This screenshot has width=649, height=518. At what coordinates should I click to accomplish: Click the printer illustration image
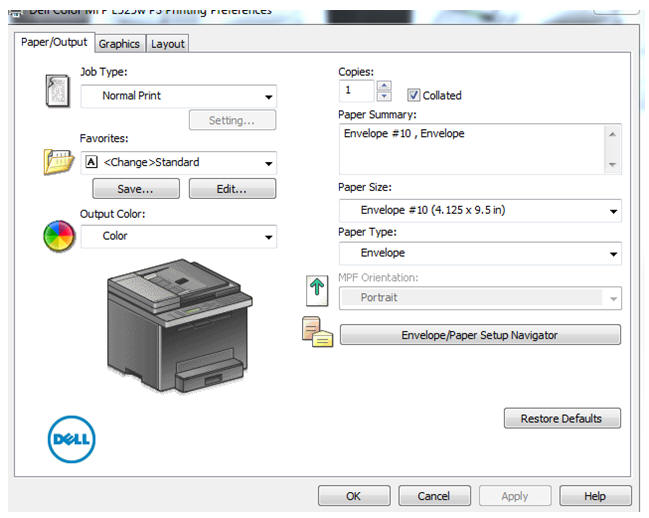180,326
